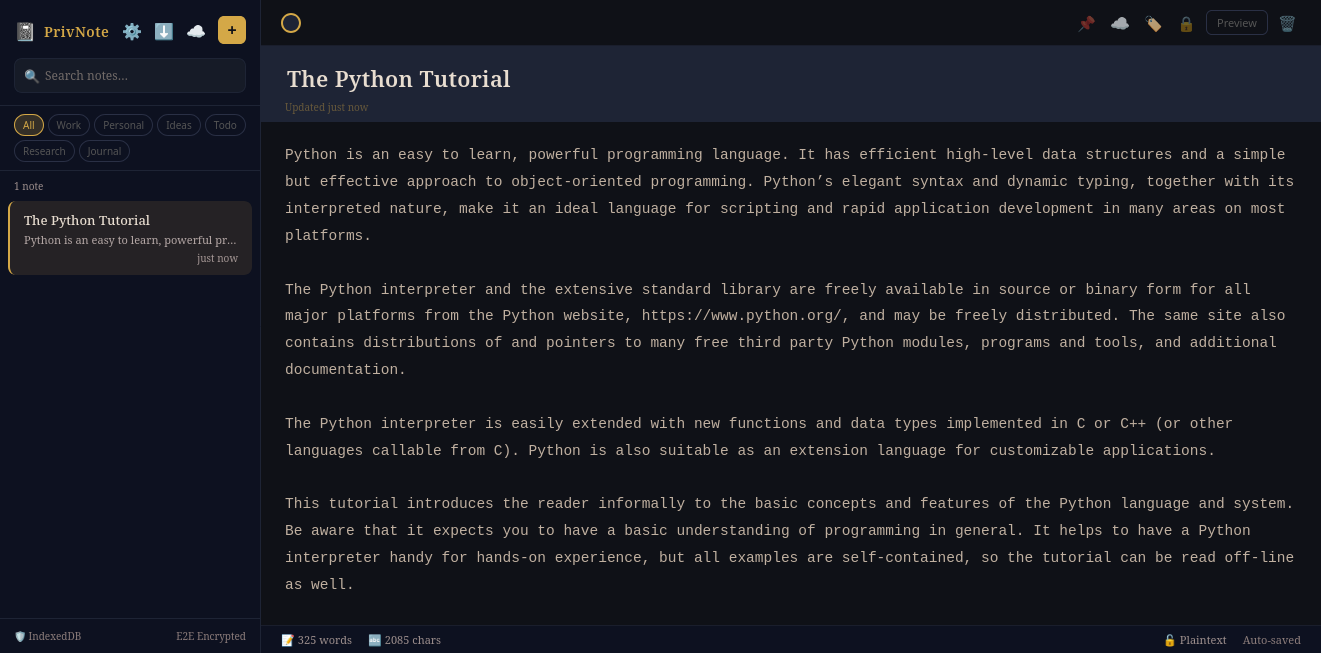
Task: Select the All filter chip
Action: tap(29, 125)
